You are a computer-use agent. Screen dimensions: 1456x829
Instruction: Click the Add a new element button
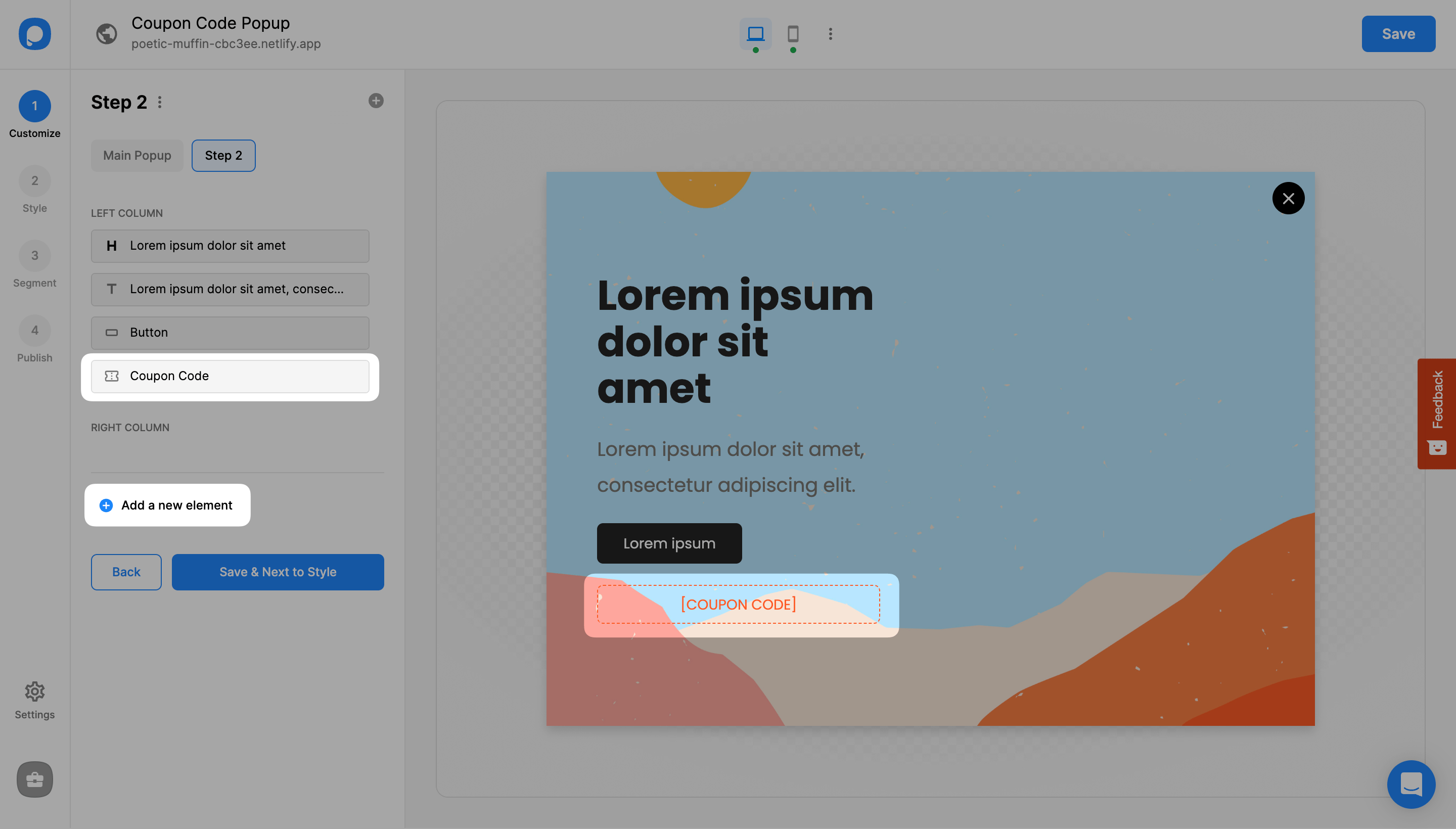pos(167,504)
